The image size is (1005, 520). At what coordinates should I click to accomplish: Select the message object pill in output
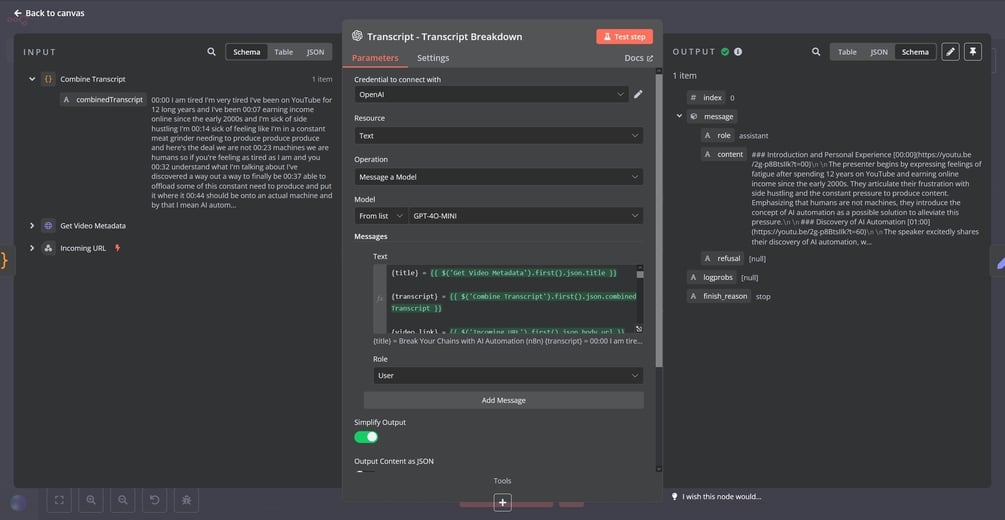click(712, 117)
